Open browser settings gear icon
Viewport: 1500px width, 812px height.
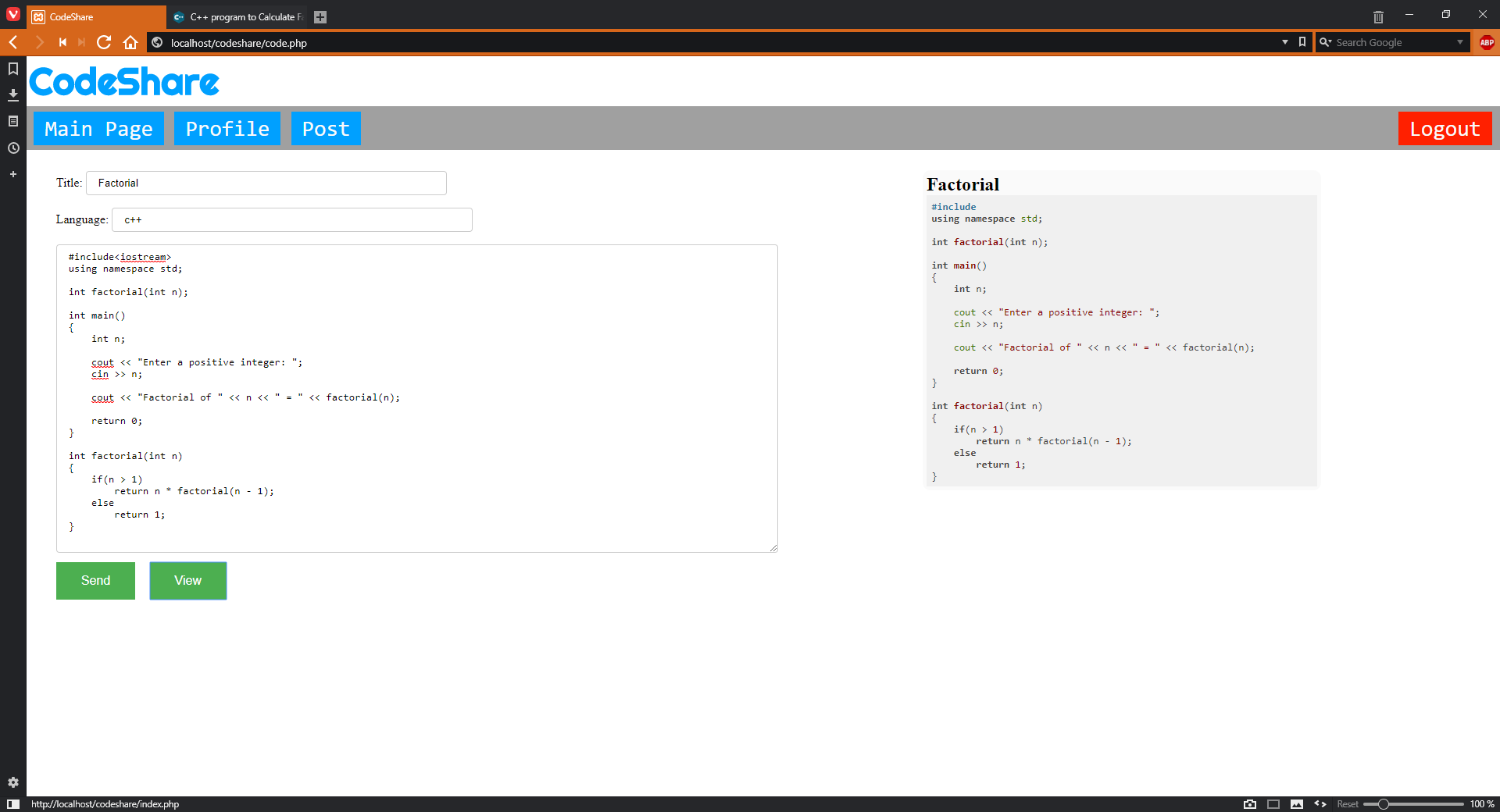[x=13, y=782]
